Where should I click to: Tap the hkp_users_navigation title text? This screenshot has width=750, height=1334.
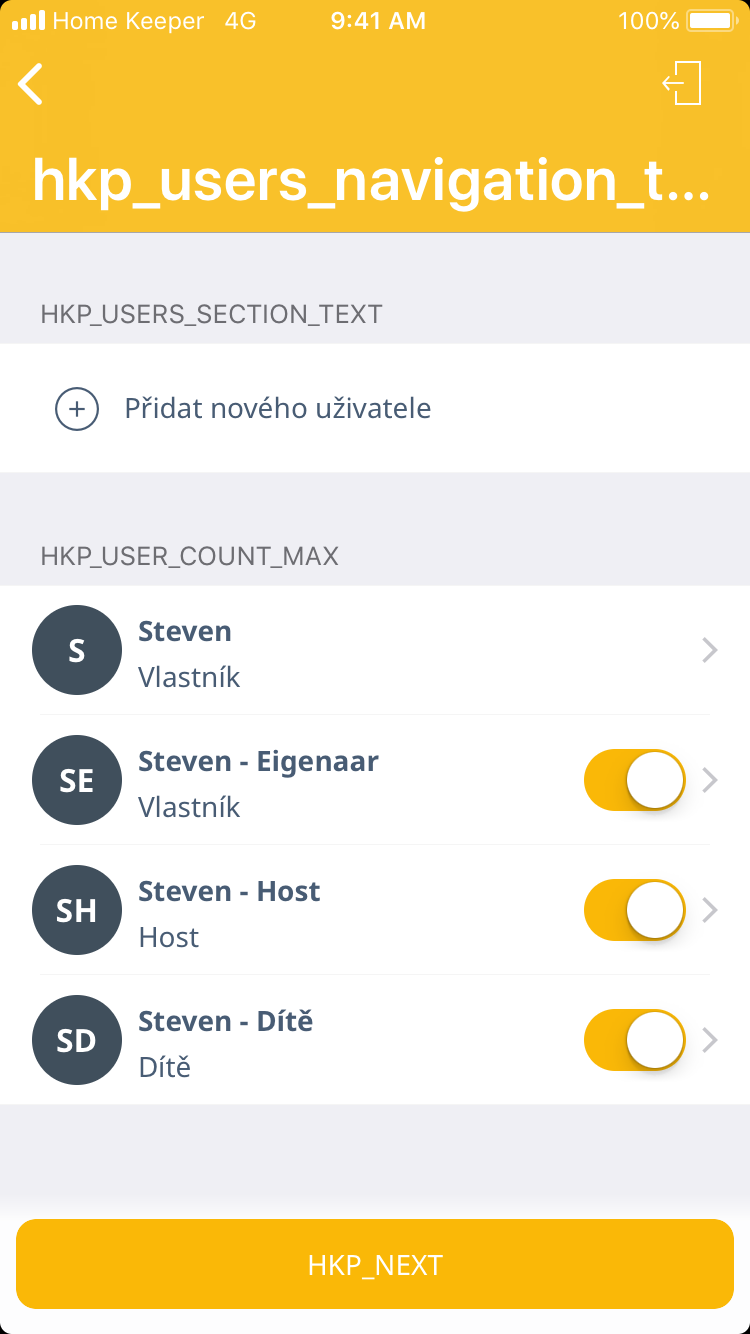point(371,180)
